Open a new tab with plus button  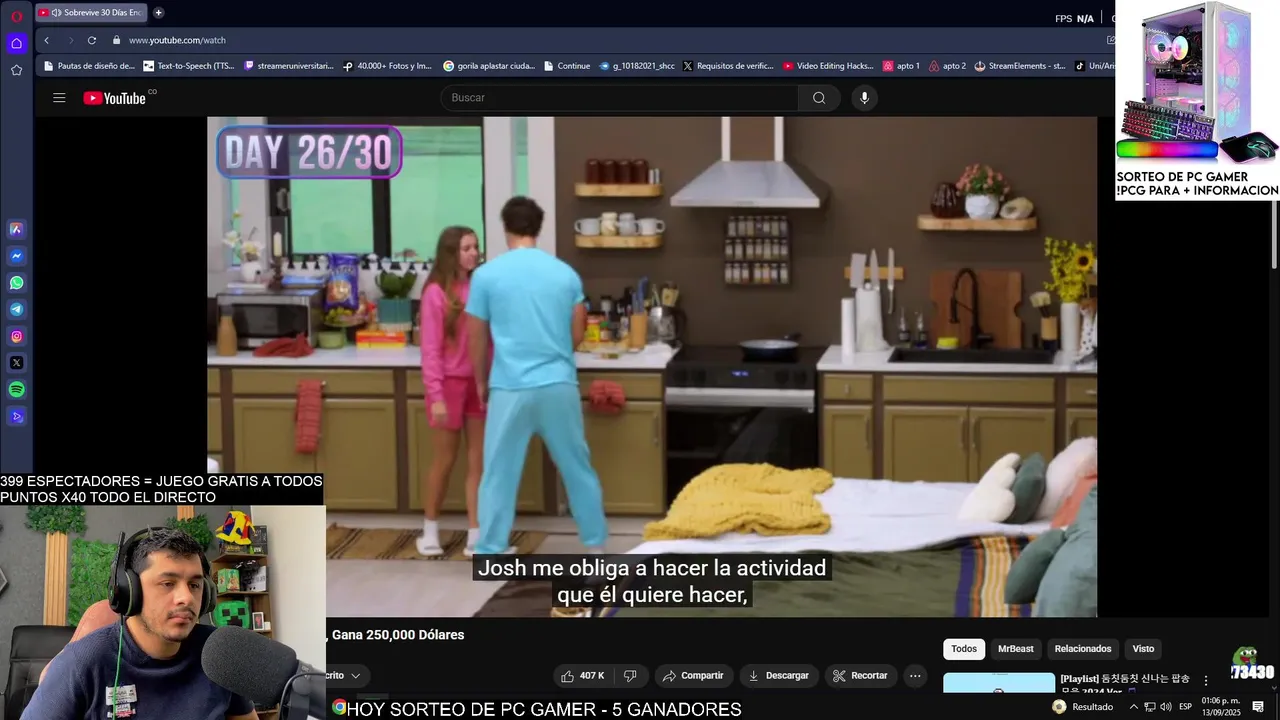click(x=158, y=13)
